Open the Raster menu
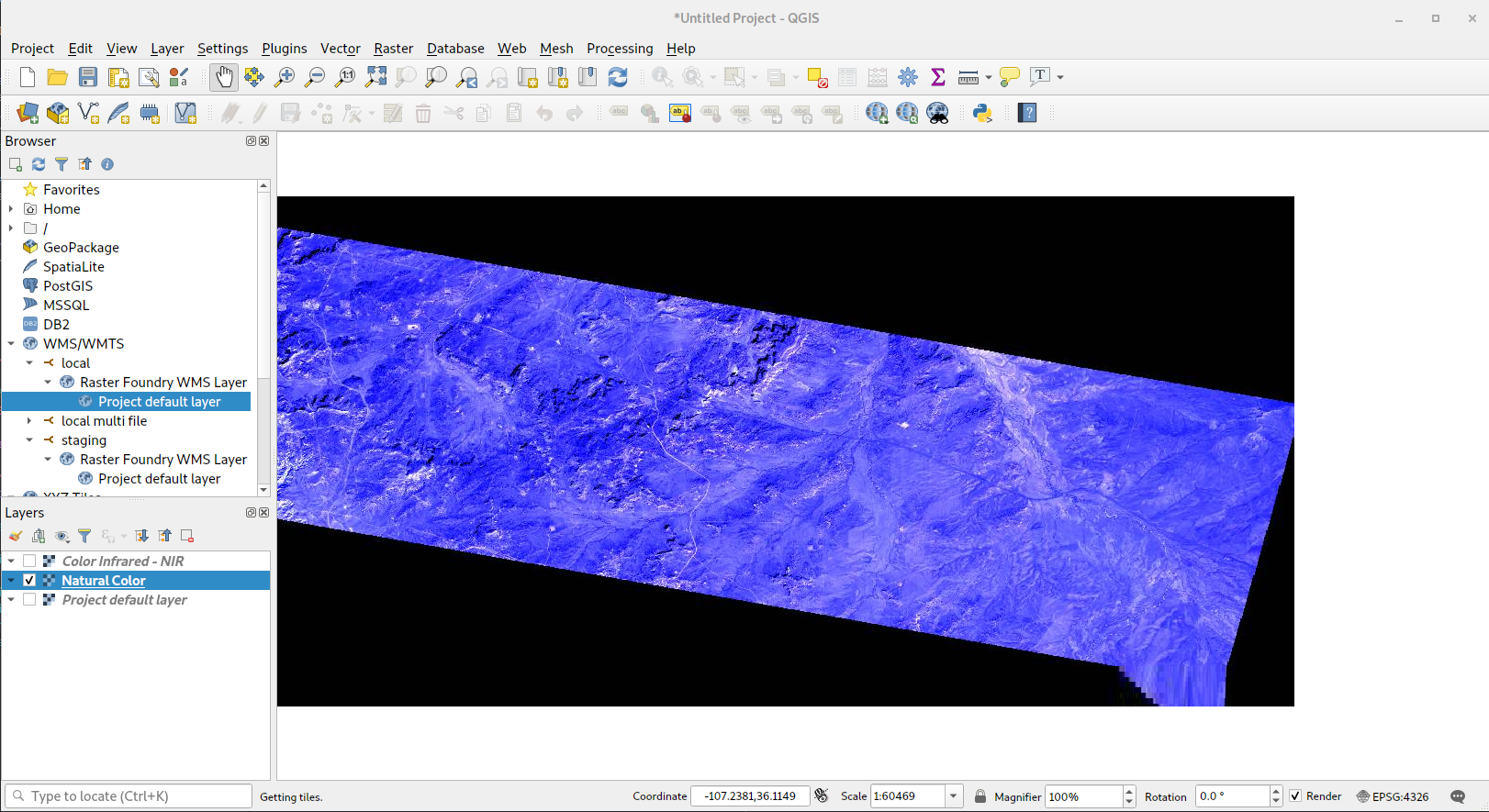Viewport: 1489px width, 812px height. (x=393, y=49)
